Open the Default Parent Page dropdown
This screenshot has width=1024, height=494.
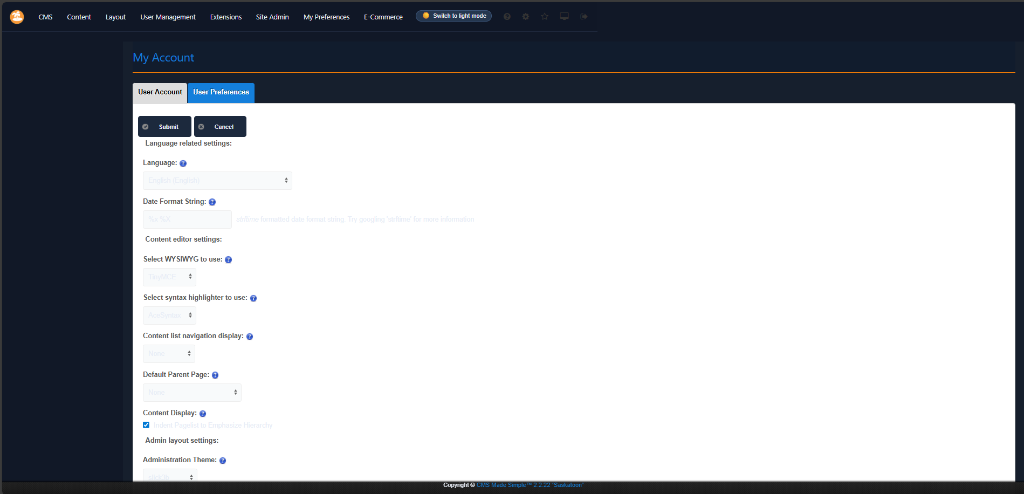192,393
